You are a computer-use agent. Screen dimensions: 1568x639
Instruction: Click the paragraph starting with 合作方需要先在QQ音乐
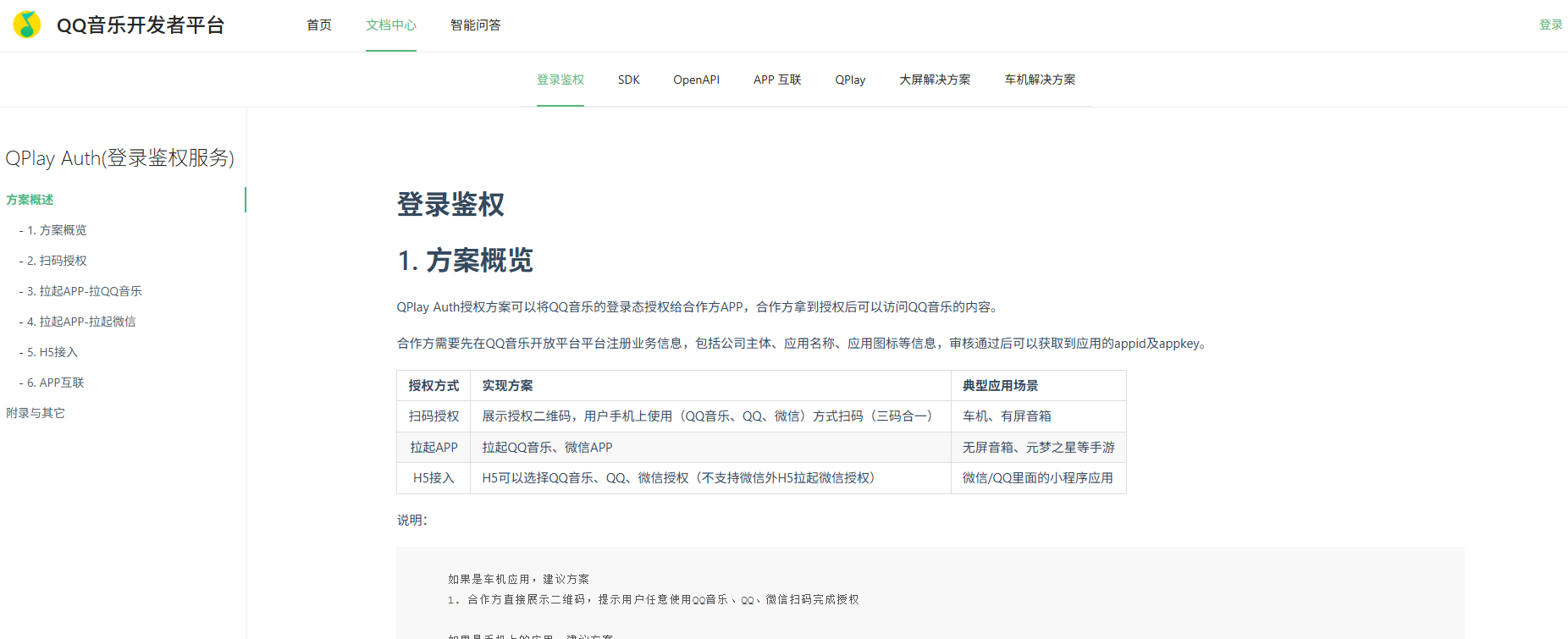pyautogui.click(x=804, y=344)
